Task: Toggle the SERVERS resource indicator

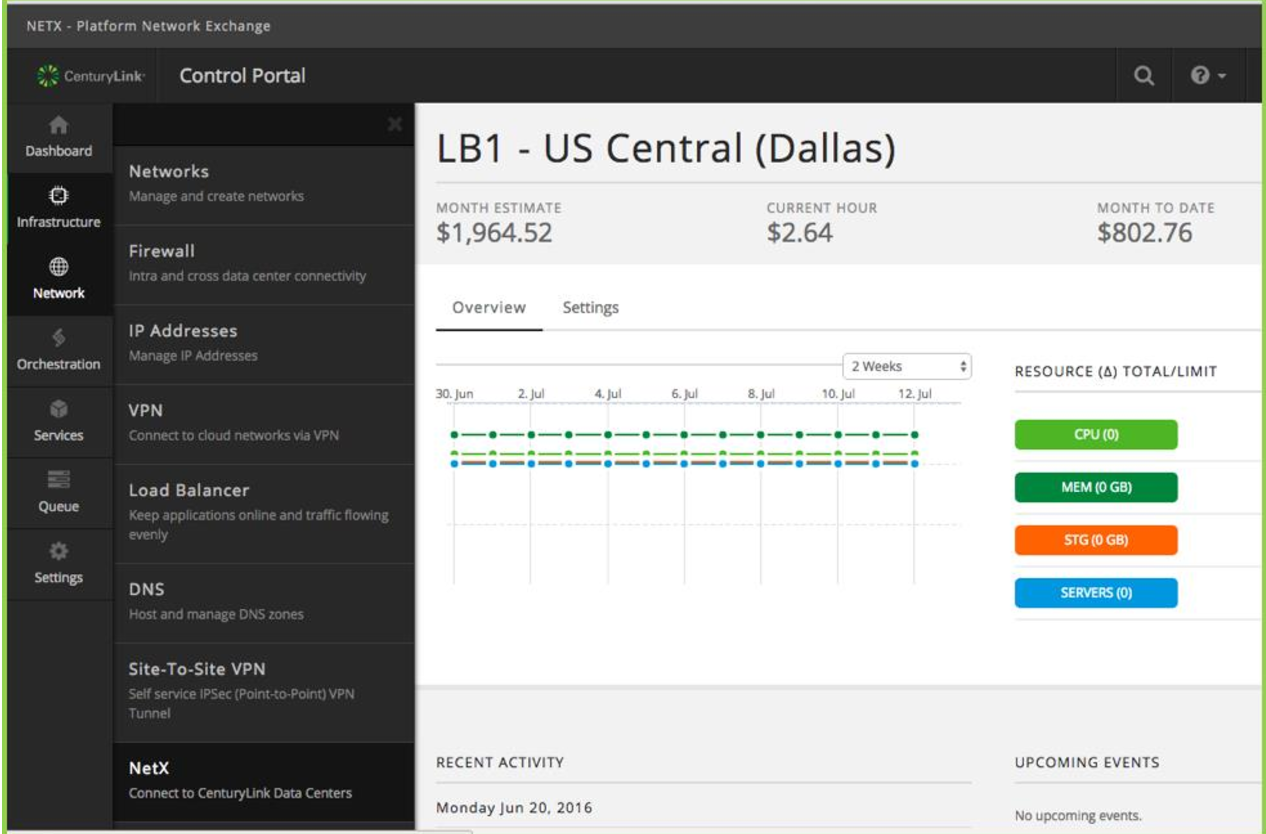Action: tap(1095, 592)
